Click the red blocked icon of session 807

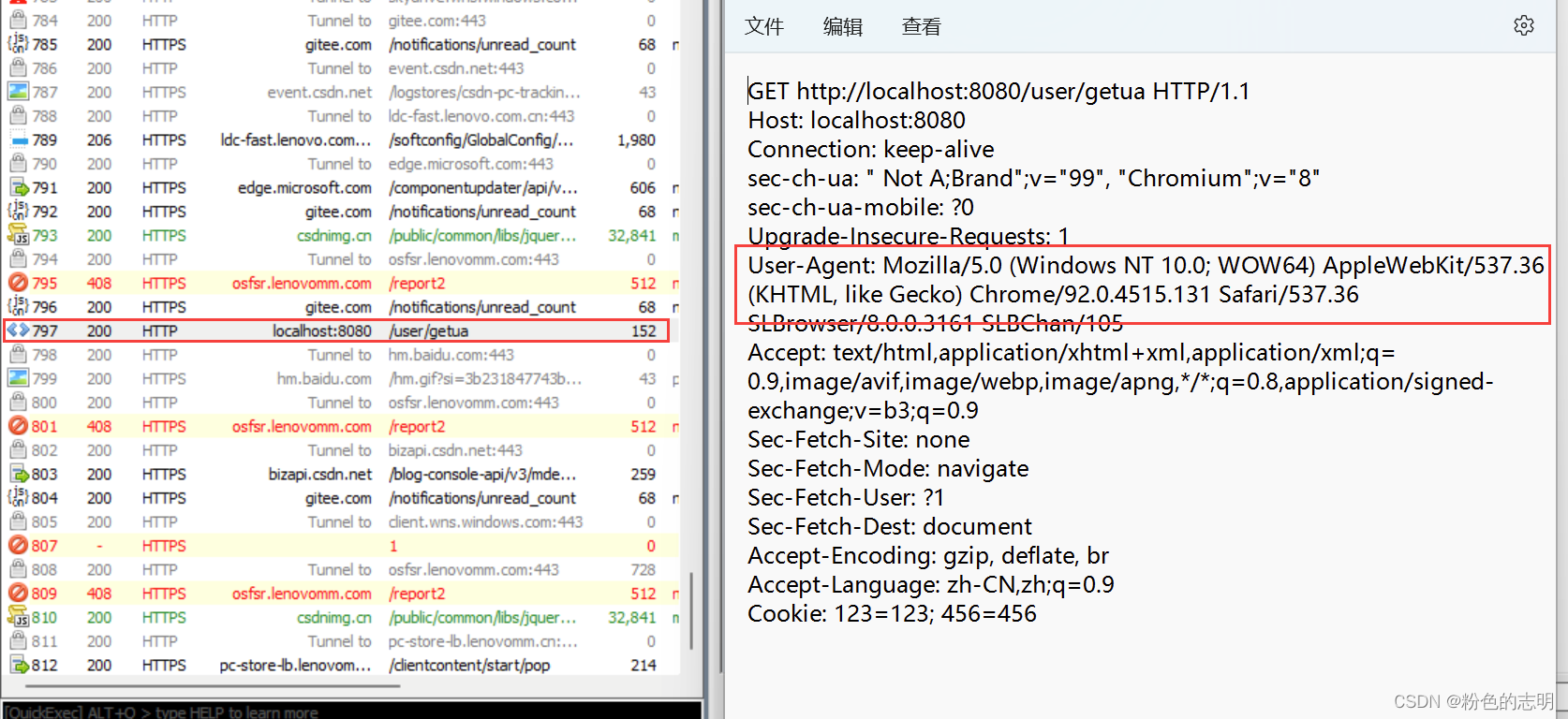18,546
